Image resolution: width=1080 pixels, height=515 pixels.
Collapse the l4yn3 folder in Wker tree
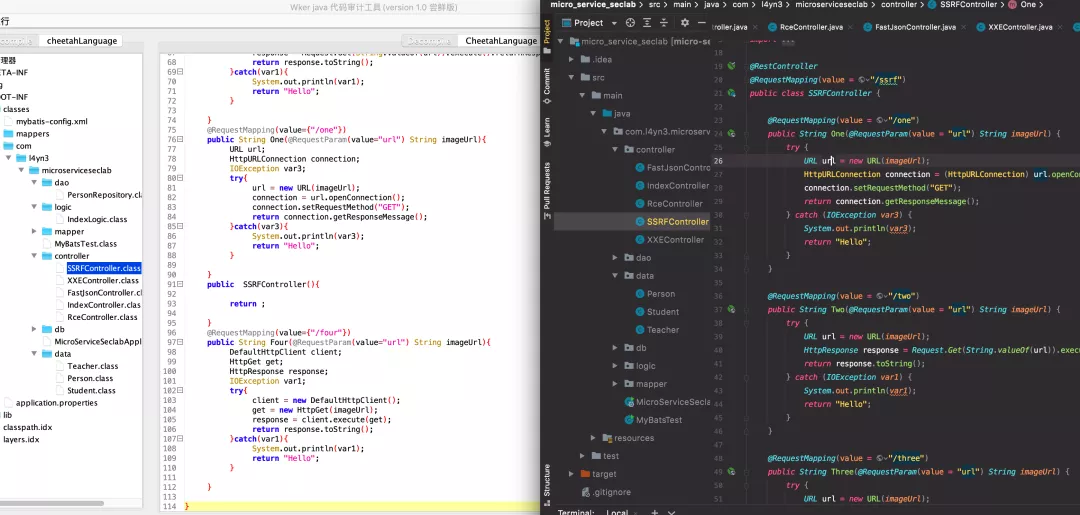click(9, 158)
